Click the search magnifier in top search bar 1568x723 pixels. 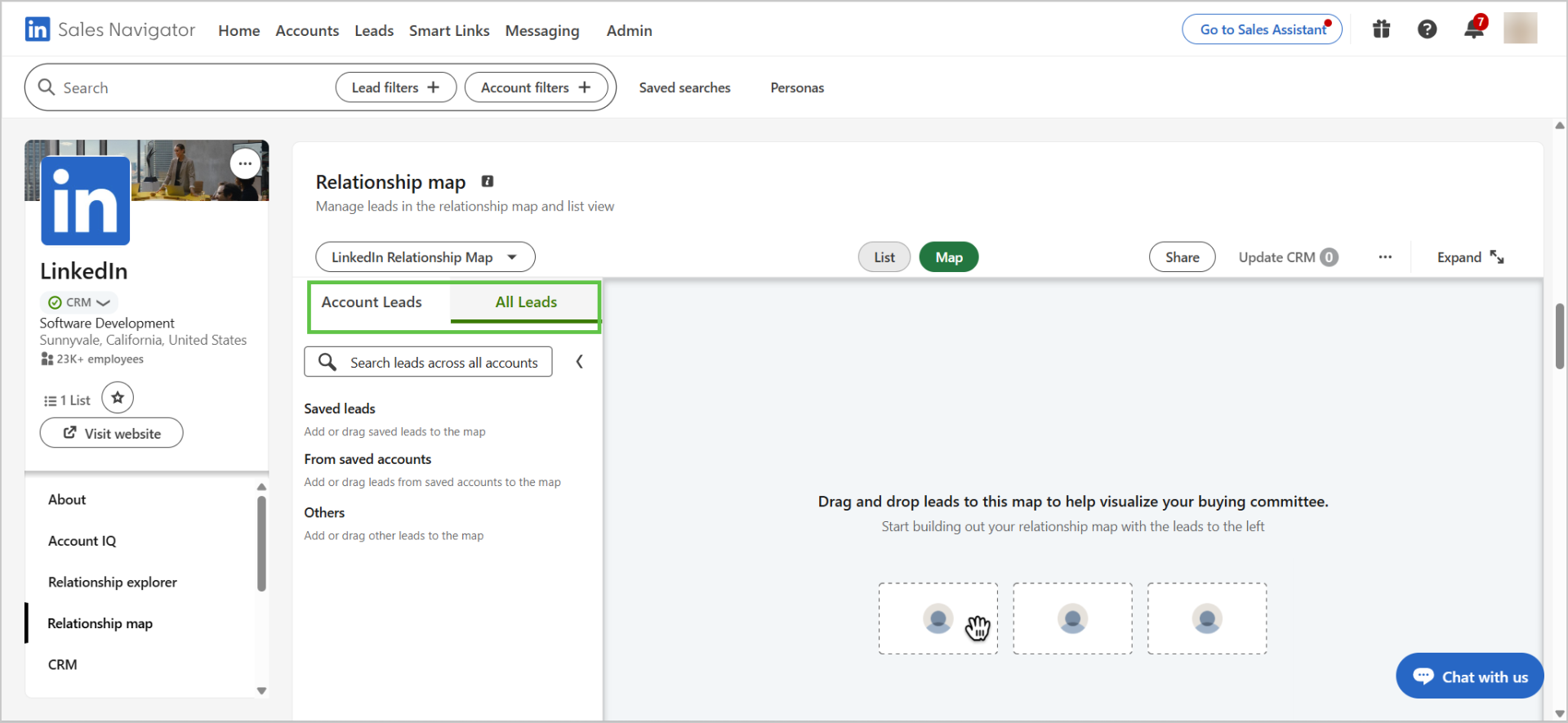47,87
